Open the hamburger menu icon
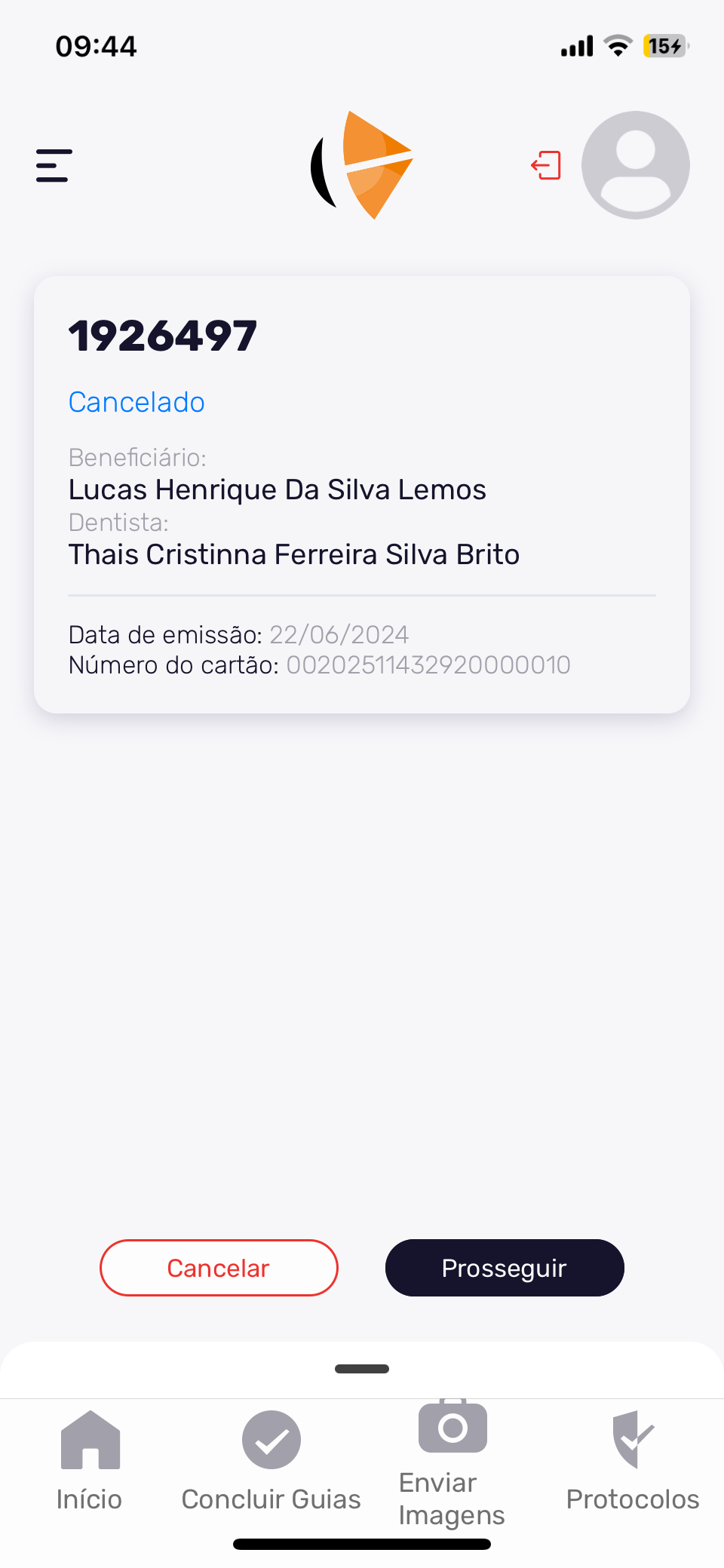This screenshot has width=724, height=1568. pyautogui.click(x=54, y=165)
